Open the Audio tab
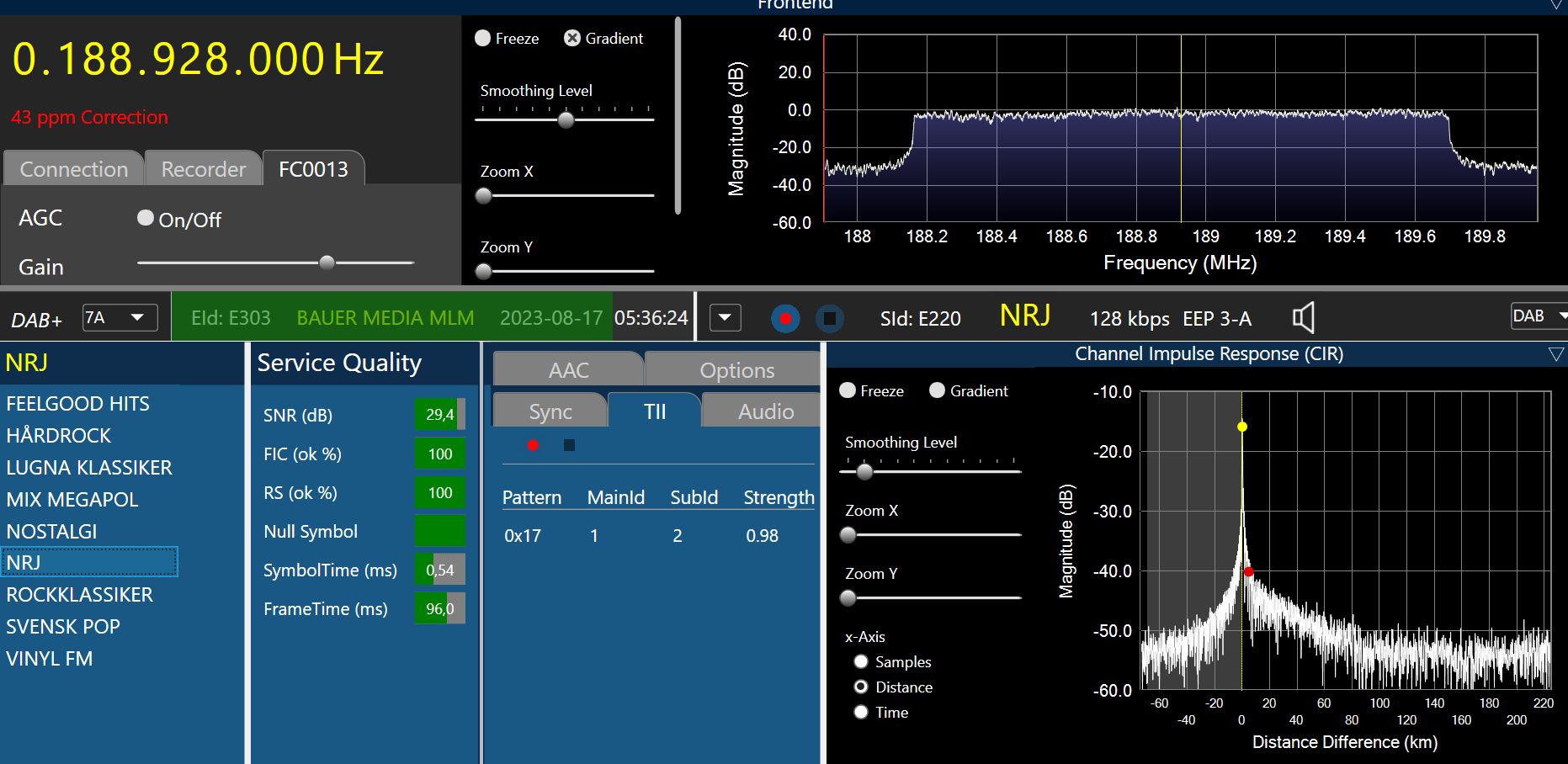The image size is (1568, 764). click(x=765, y=411)
